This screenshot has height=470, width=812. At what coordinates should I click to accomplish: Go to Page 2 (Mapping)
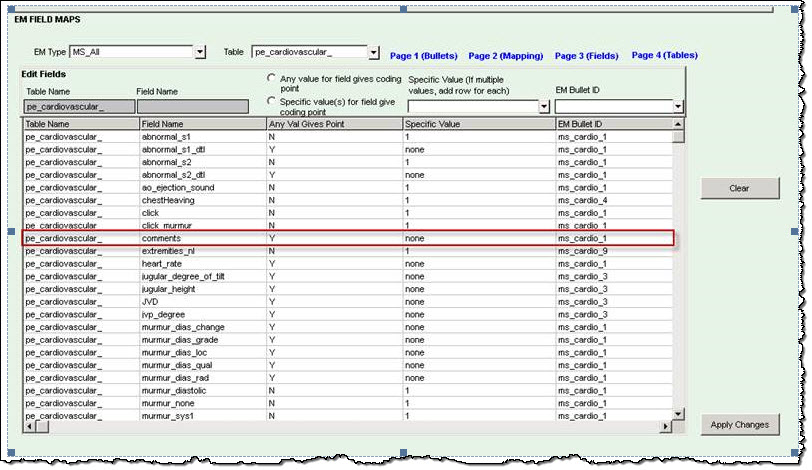(505, 56)
